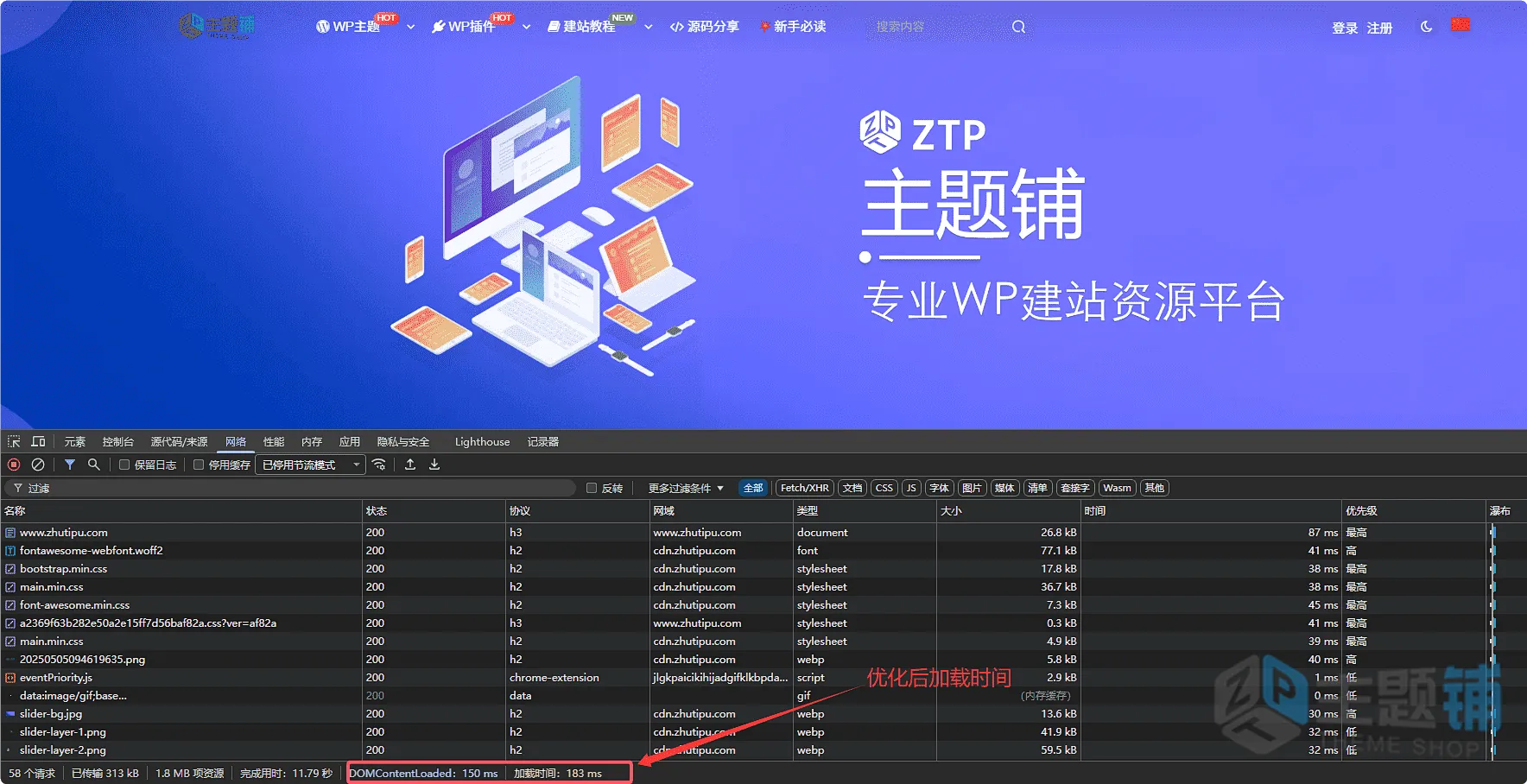Sort by the 时间 column header
This screenshot has width=1527, height=784.
coord(1211,511)
